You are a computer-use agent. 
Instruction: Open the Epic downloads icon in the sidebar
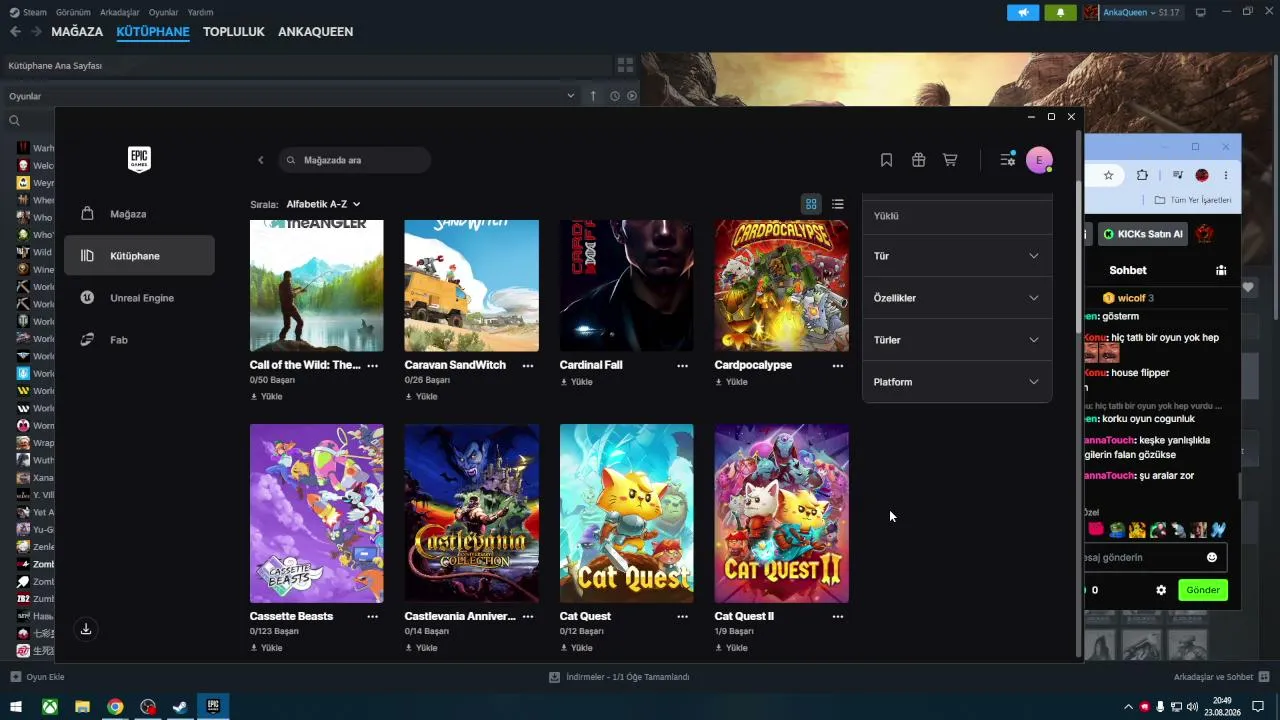tap(86, 629)
